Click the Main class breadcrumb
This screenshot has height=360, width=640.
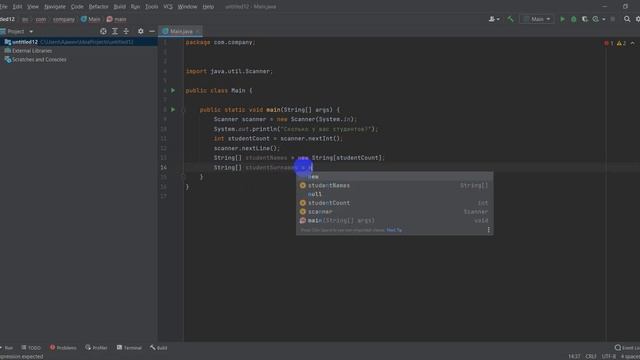(91, 19)
